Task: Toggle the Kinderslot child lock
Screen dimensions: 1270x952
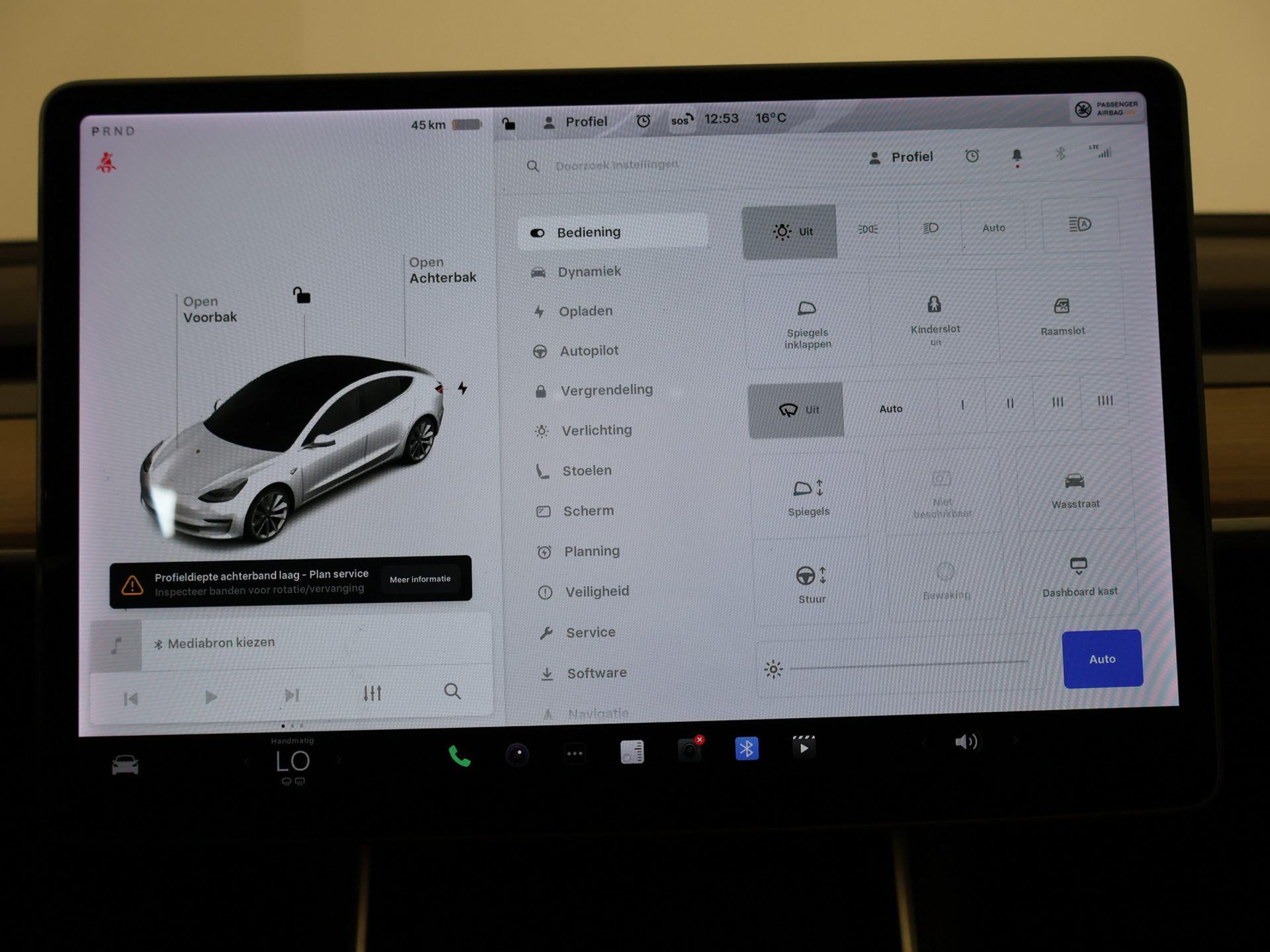Action: (935, 316)
